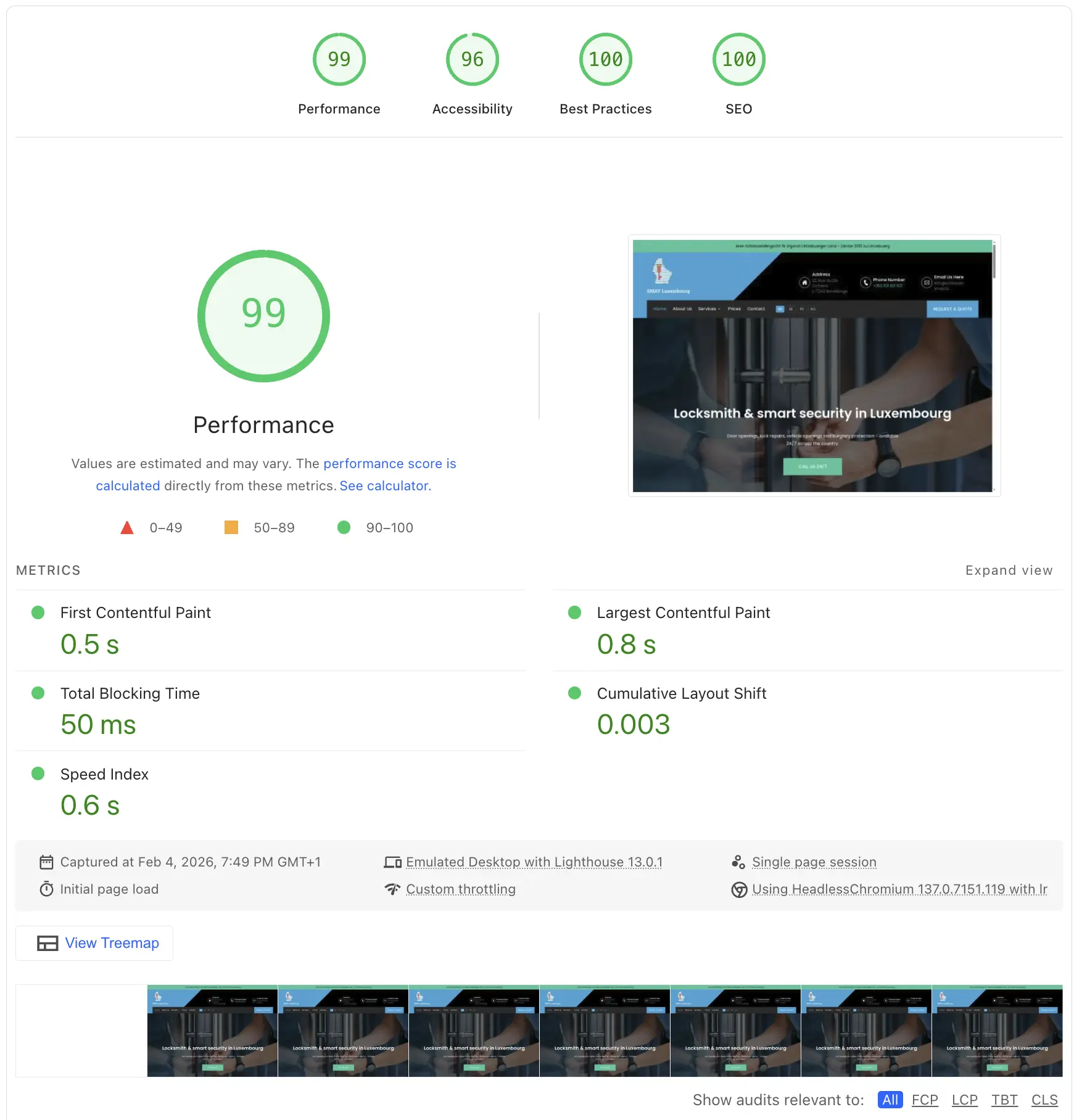Click the Chrome icon beside HeadlessChromium
This screenshot has height=1120, width=1082.
[739, 889]
